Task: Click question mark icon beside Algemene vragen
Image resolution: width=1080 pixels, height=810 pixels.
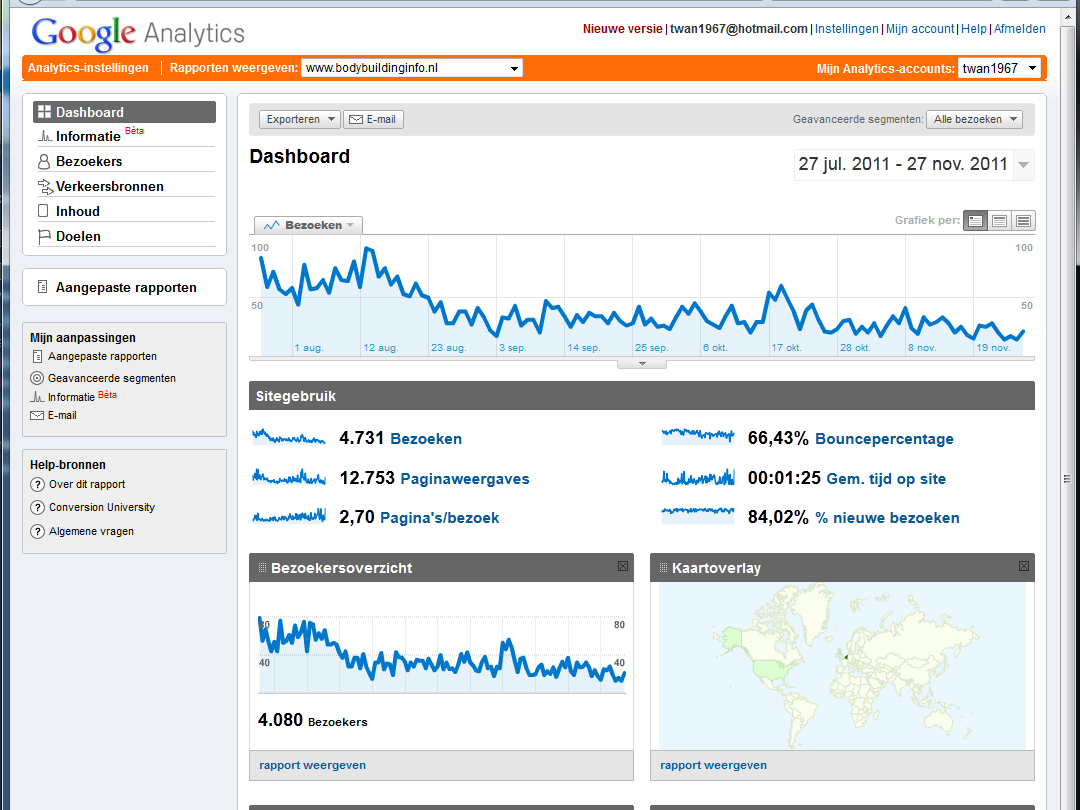Action: pos(37,532)
